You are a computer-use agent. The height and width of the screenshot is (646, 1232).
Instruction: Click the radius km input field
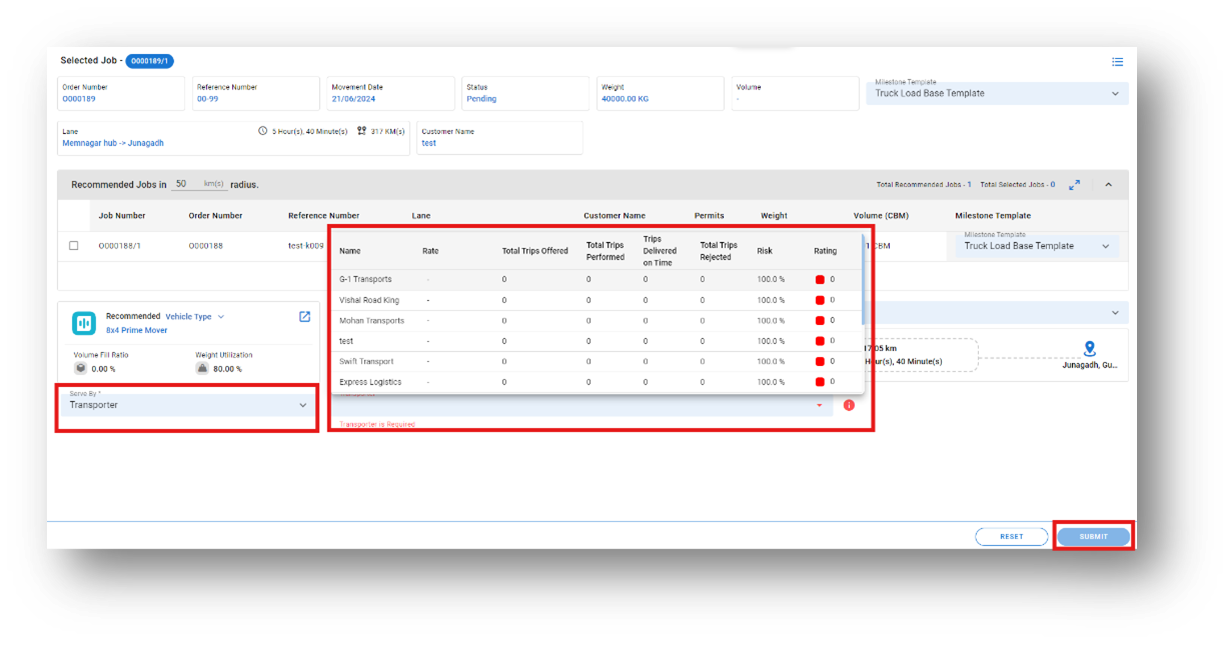click(198, 184)
